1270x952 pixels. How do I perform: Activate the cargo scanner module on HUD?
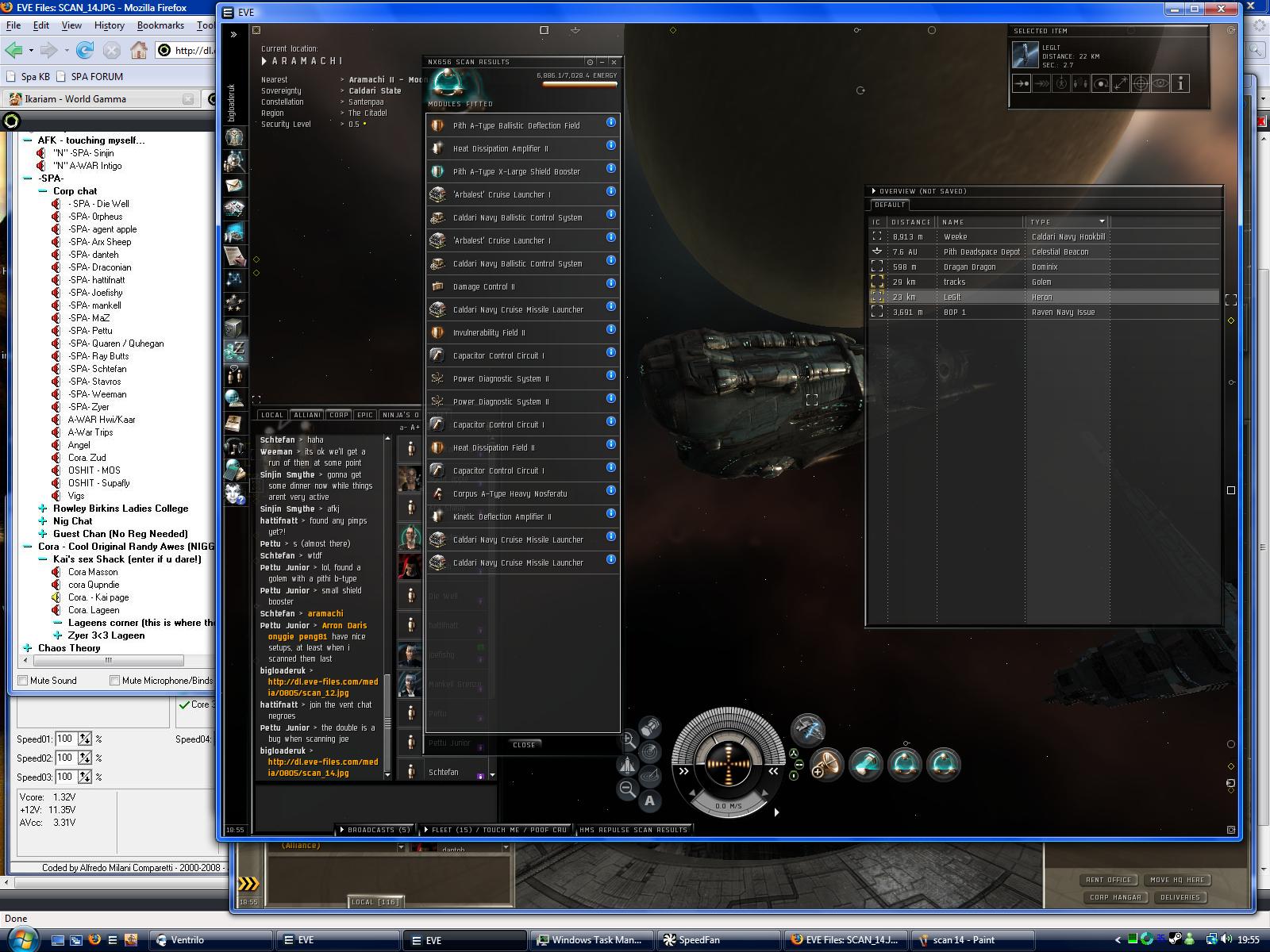(x=865, y=766)
